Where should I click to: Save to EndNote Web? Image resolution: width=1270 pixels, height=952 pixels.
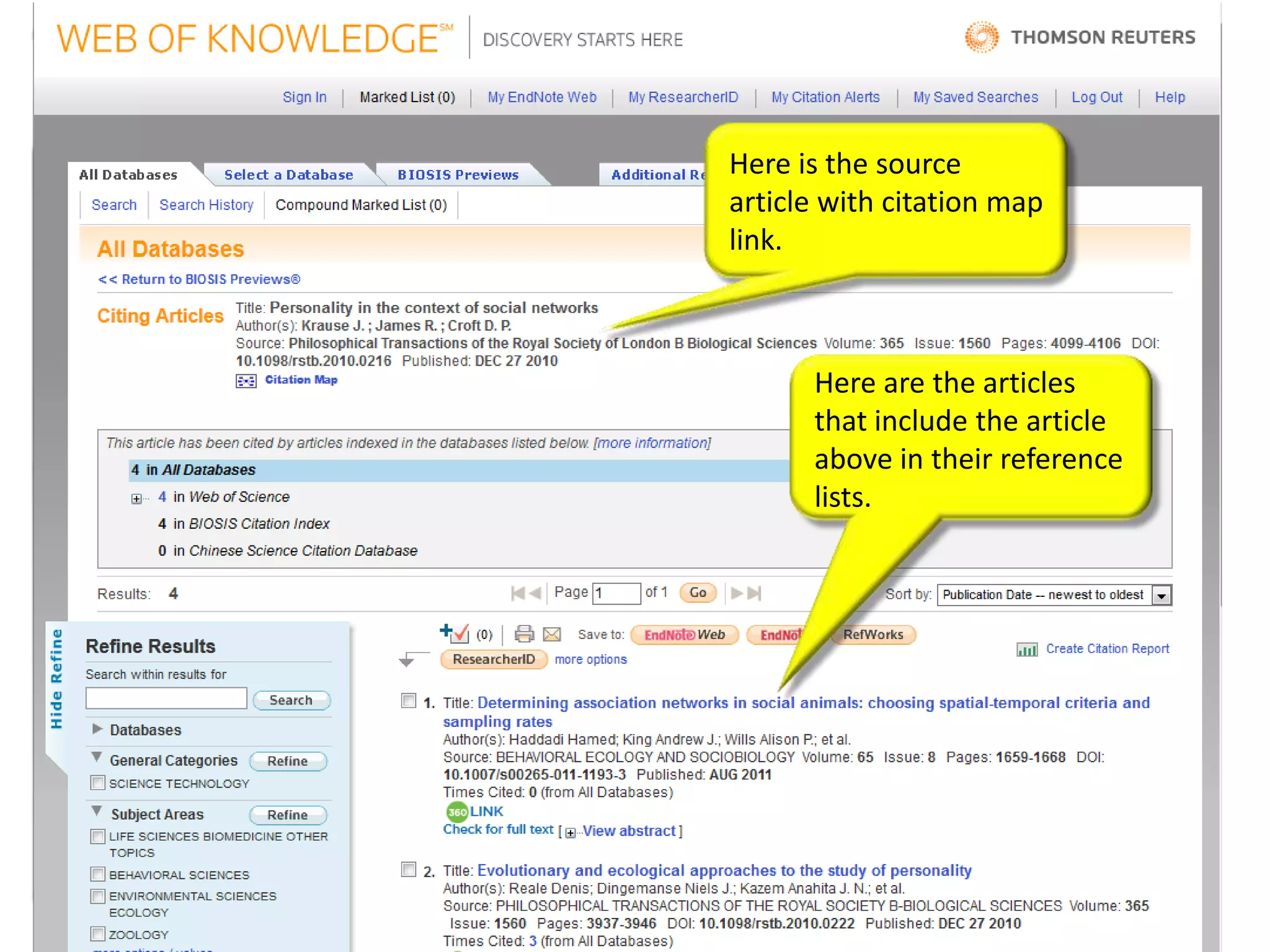(x=685, y=635)
